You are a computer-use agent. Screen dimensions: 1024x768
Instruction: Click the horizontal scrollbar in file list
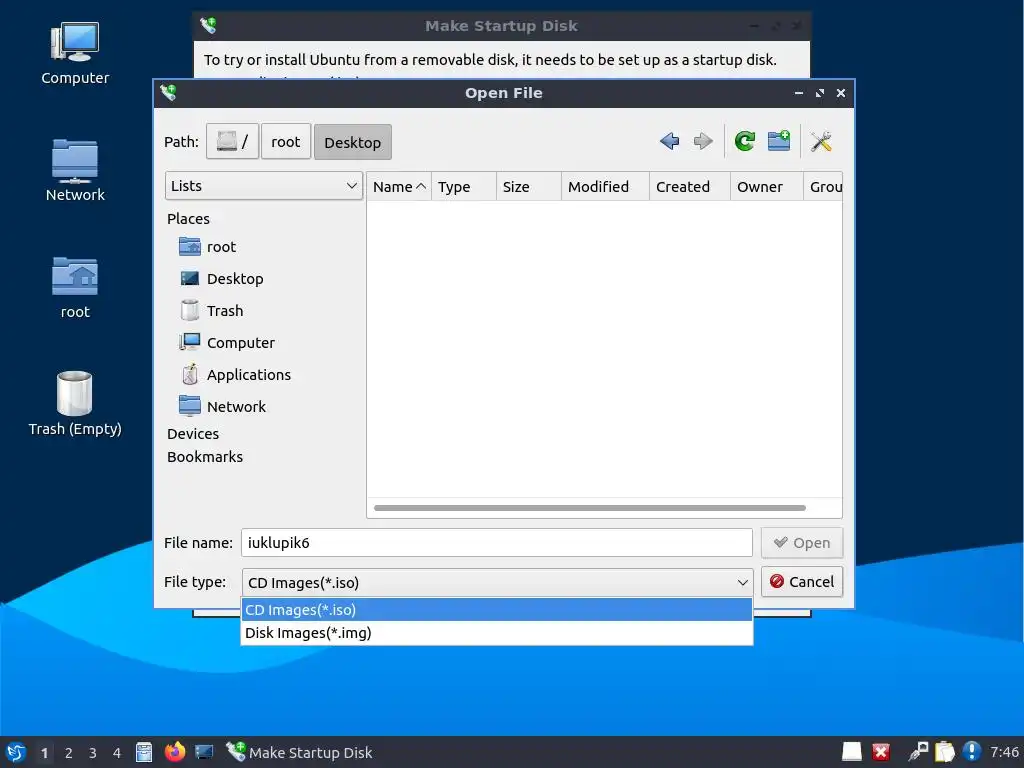tap(590, 508)
